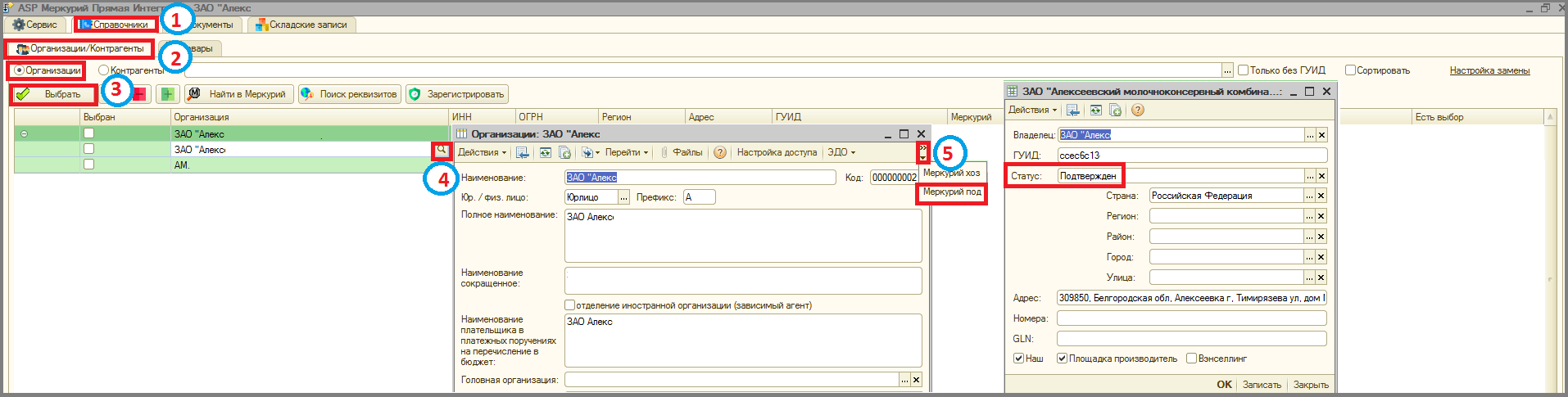Screen dimensions: 1568x397
Task: Toggle отделение иностранной организации checkbox
Action: pos(569,305)
